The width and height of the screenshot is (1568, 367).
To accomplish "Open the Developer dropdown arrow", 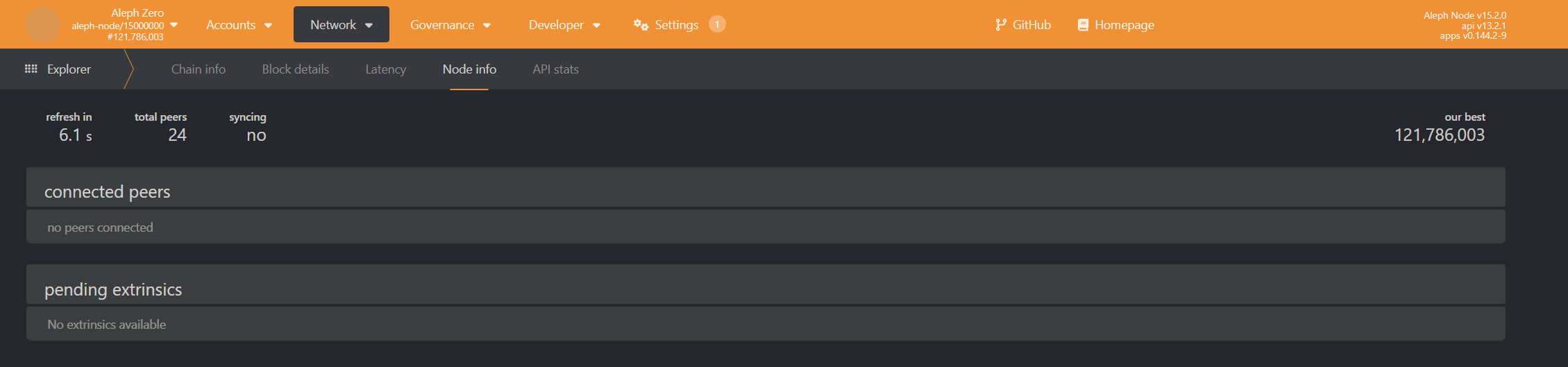I will [596, 26].
